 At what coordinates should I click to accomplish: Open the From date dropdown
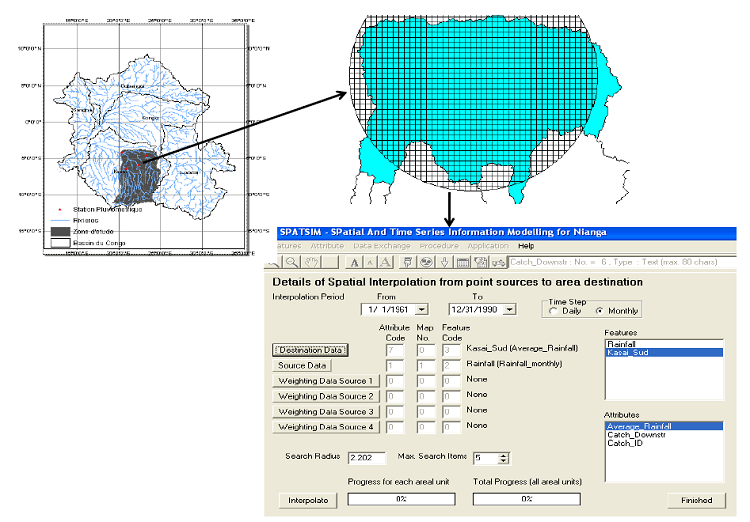pyautogui.click(x=421, y=310)
